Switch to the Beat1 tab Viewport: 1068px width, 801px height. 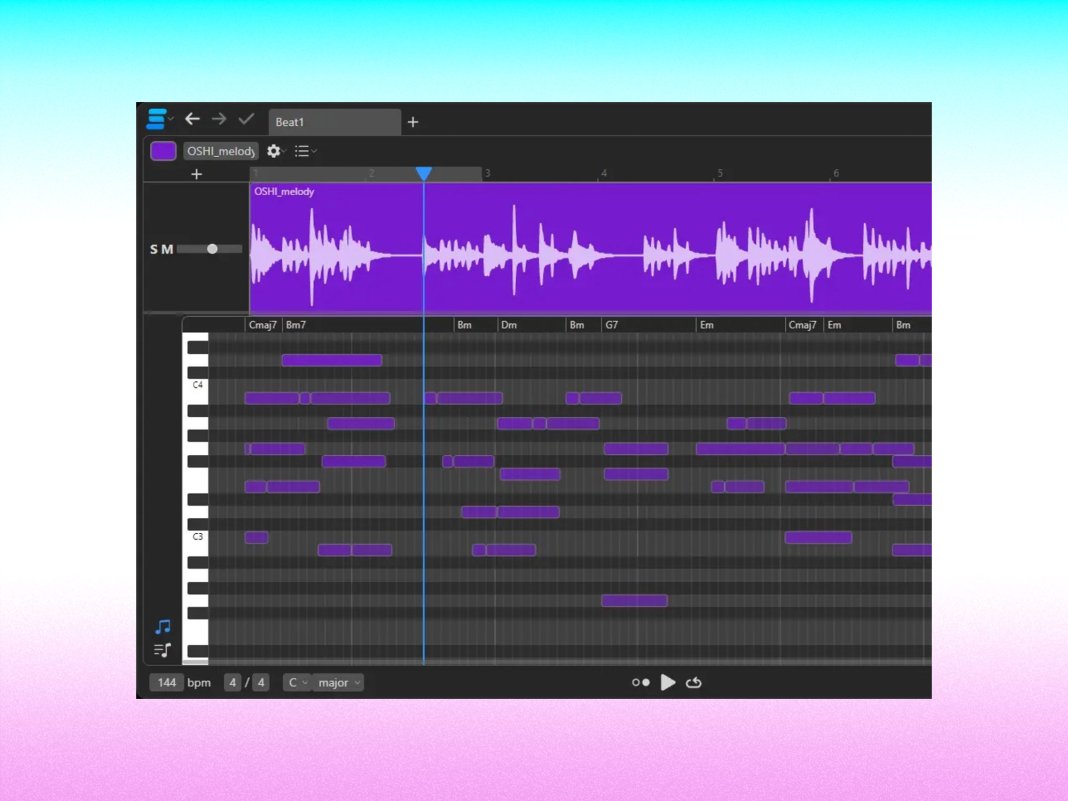(x=334, y=122)
